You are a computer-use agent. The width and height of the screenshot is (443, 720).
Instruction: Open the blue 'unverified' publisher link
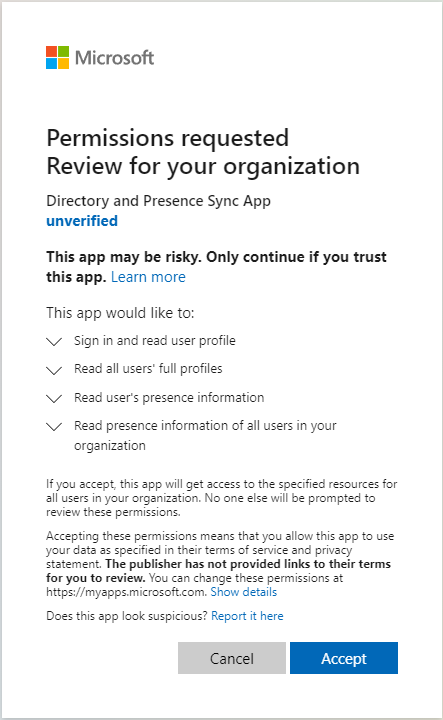pos(82,221)
